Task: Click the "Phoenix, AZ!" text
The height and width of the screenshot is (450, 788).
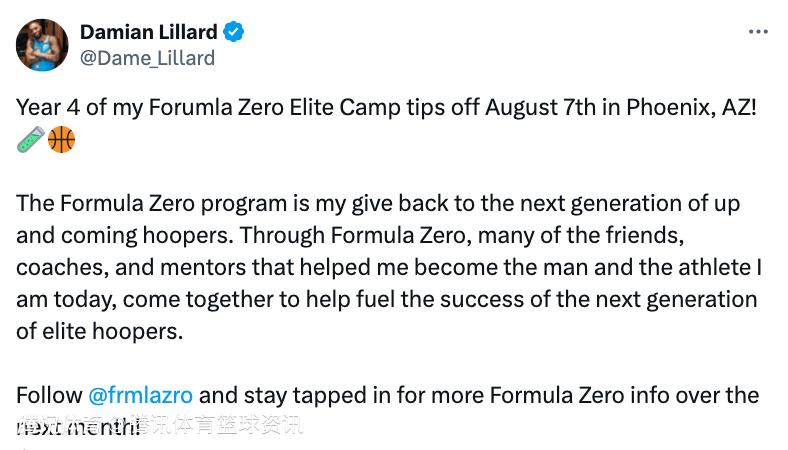Action: coord(691,108)
